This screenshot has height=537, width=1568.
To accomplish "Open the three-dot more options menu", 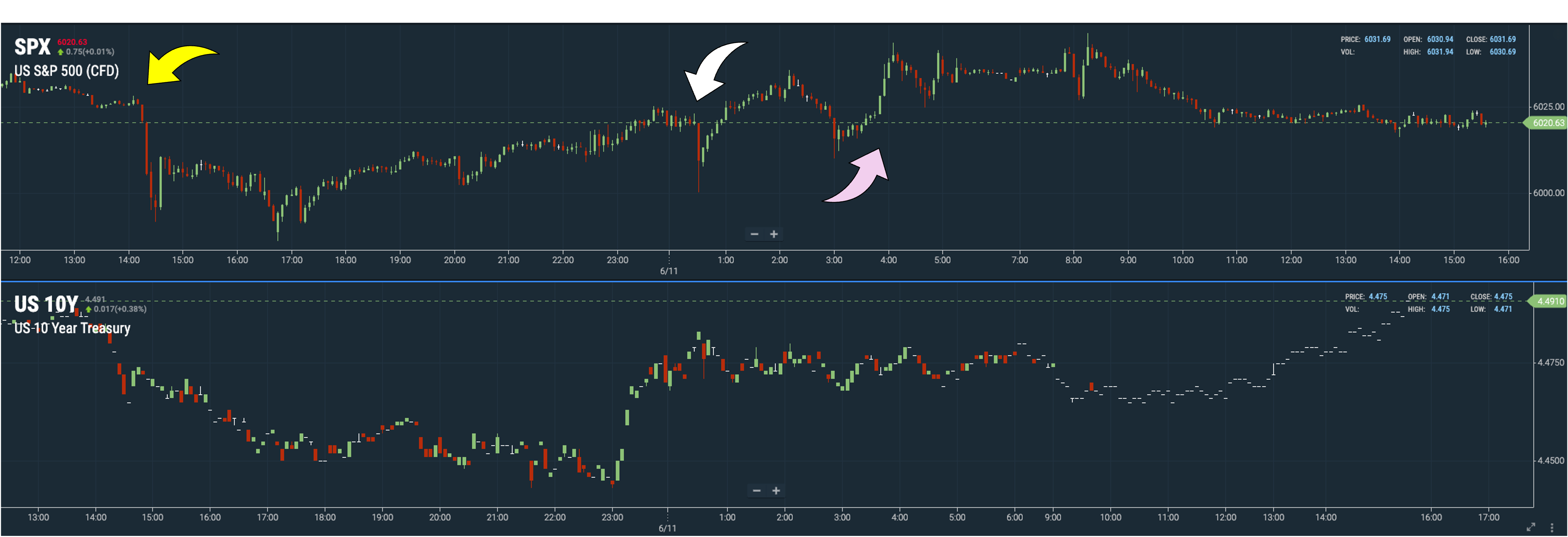I will pos(1551,527).
